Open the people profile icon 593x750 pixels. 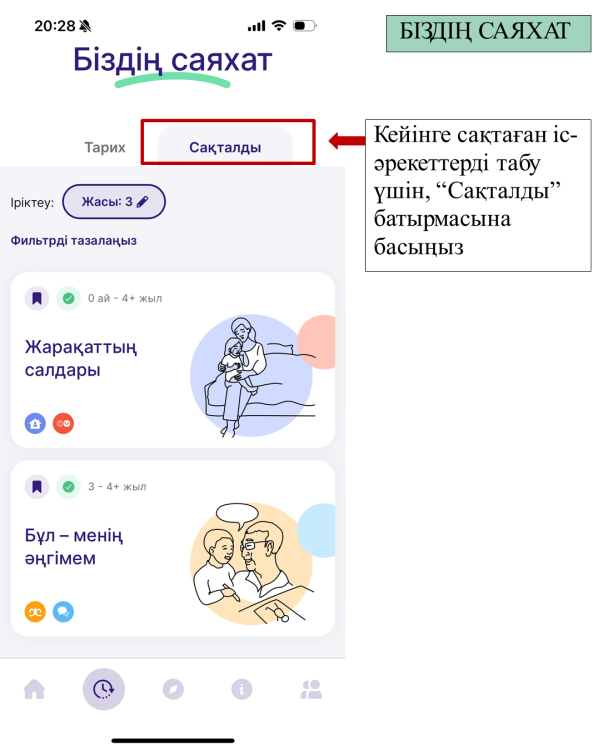[311, 689]
